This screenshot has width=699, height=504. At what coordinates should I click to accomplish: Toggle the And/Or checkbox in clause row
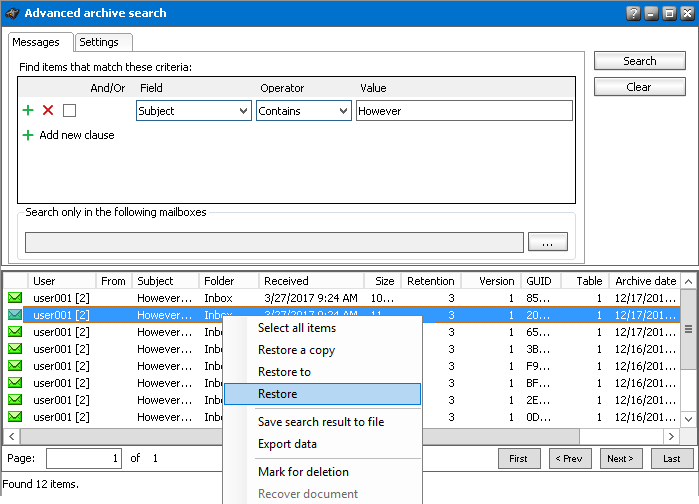[69, 110]
